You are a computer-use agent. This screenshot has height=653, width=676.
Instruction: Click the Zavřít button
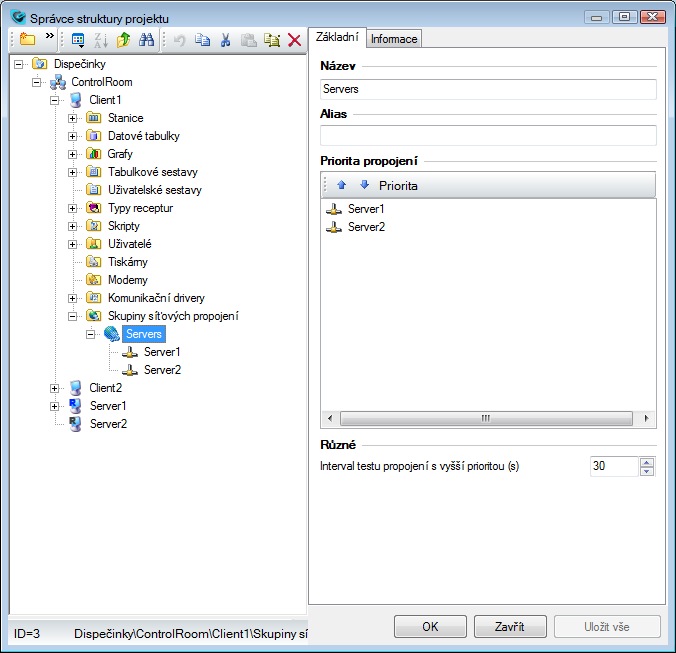[510, 627]
